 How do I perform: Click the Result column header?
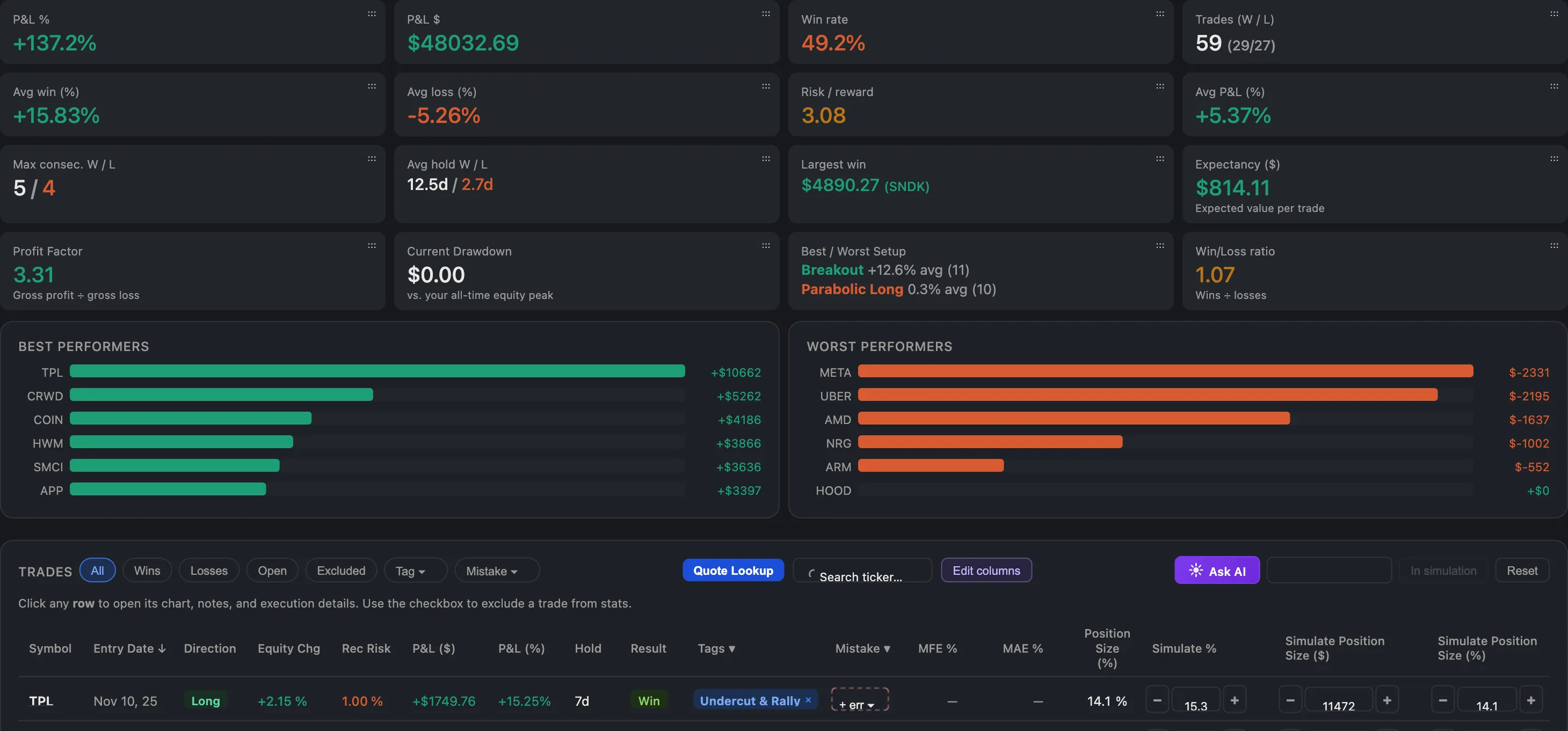pos(648,648)
